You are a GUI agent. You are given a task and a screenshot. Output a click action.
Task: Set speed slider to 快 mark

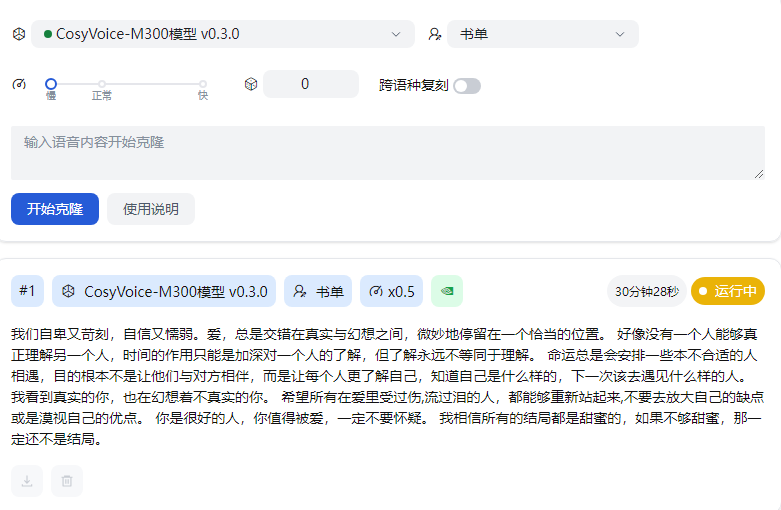(x=203, y=85)
